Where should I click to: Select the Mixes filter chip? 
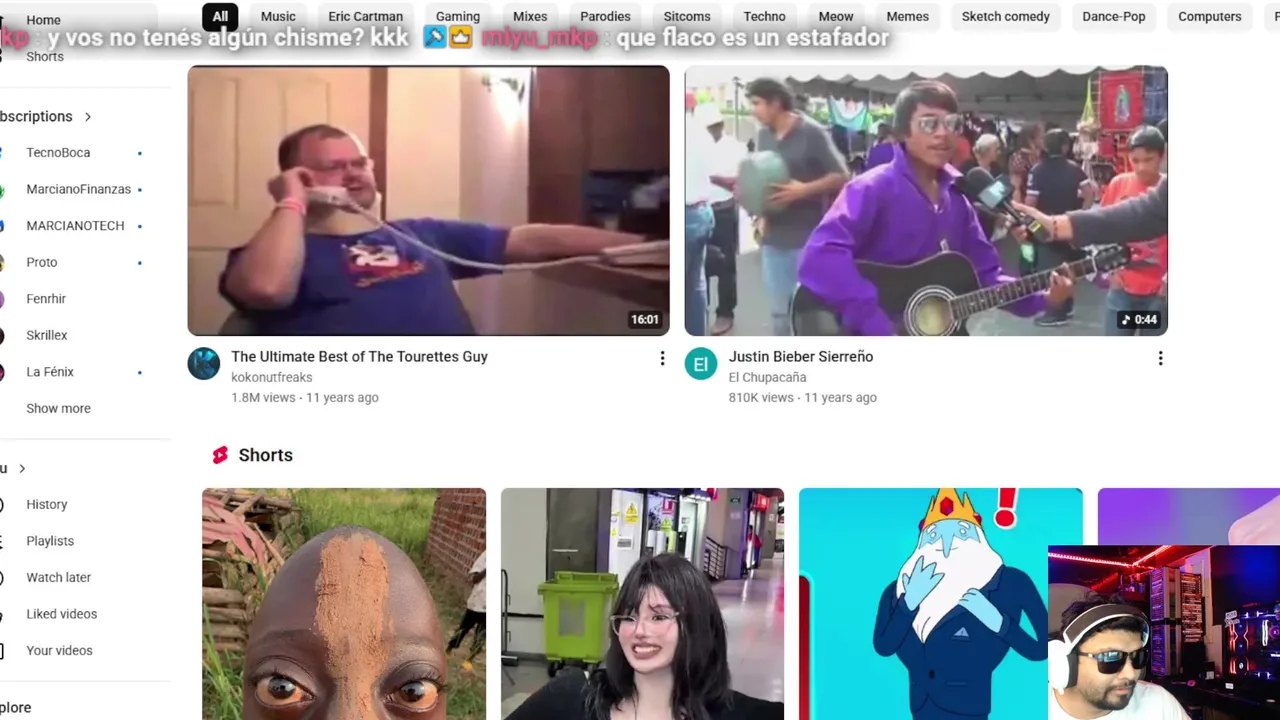coord(530,16)
